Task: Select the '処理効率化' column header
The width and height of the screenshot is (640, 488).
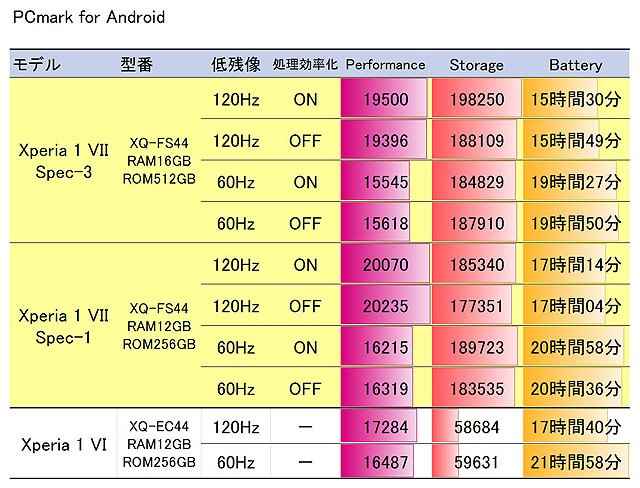Action: click(x=305, y=64)
